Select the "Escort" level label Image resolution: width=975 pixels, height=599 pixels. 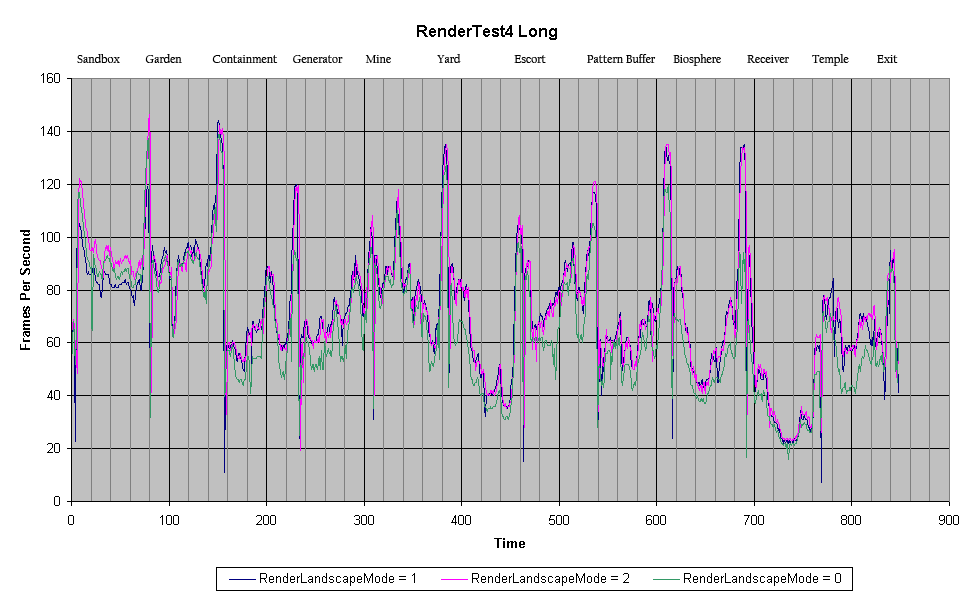click(530, 59)
